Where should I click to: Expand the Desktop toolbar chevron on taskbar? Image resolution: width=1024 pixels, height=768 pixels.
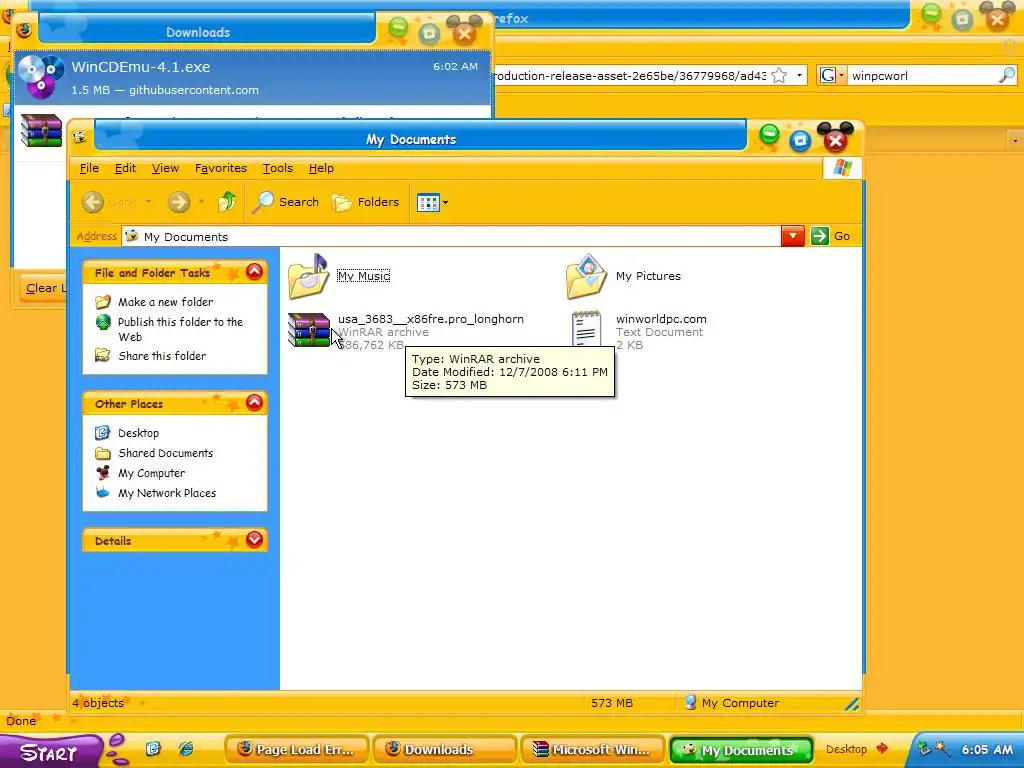(882, 748)
